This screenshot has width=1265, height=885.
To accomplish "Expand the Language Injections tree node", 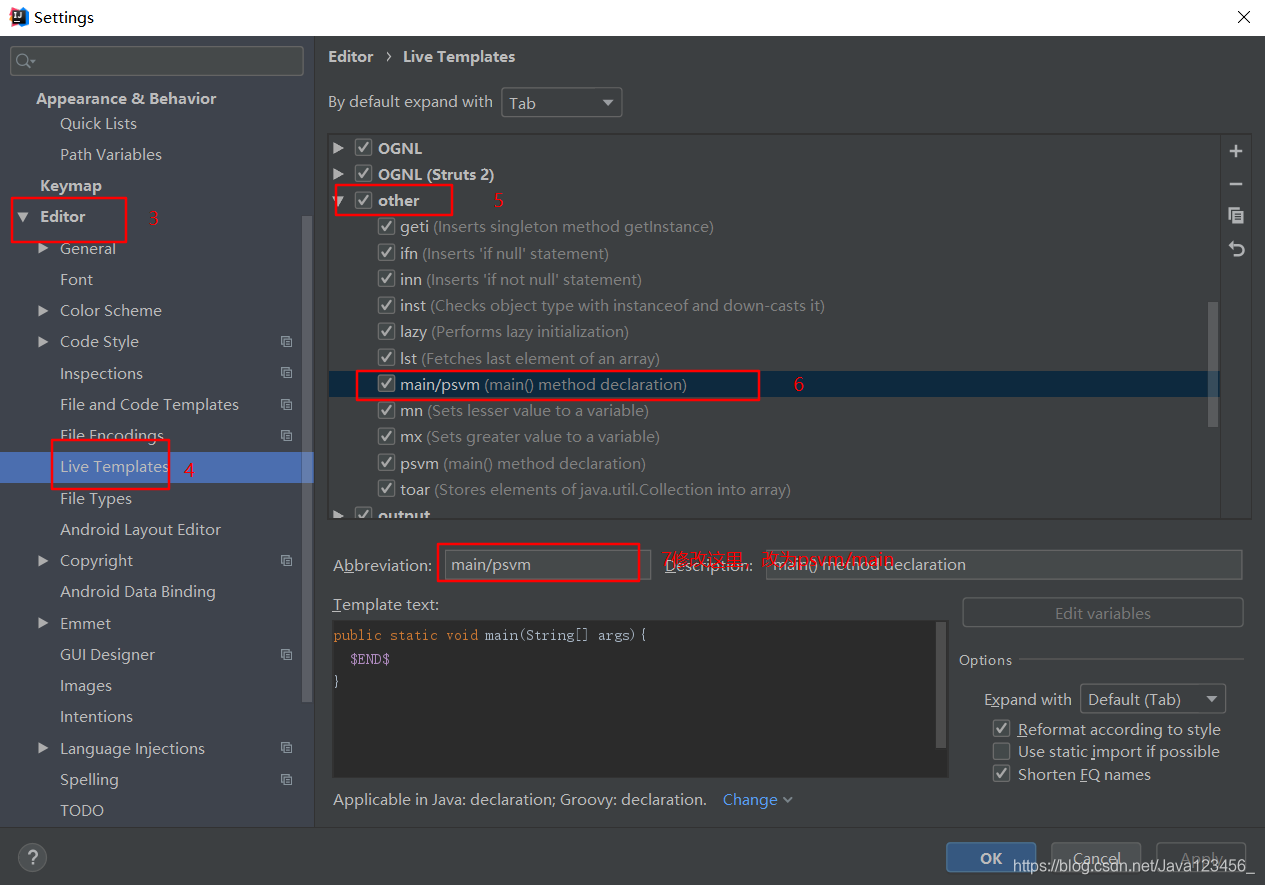I will [x=43, y=748].
